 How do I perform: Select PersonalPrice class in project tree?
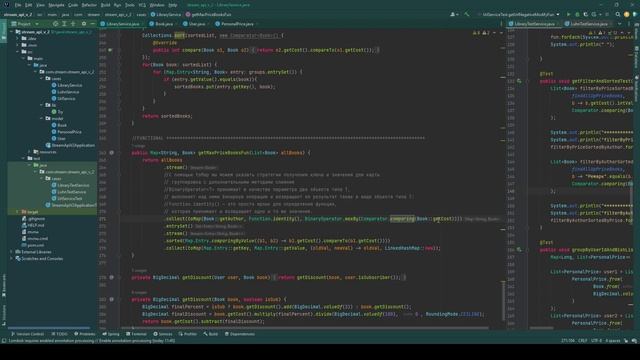66,132
